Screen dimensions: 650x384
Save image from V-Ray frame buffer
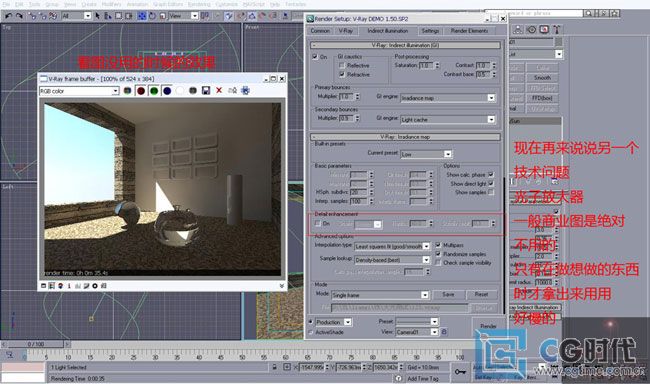pyautogui.click(x=206, y=90)
